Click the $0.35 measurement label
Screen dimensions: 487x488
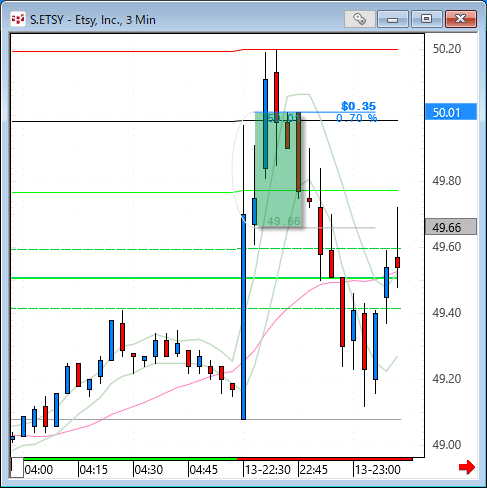pyautogui.click(x=358, y=106)
